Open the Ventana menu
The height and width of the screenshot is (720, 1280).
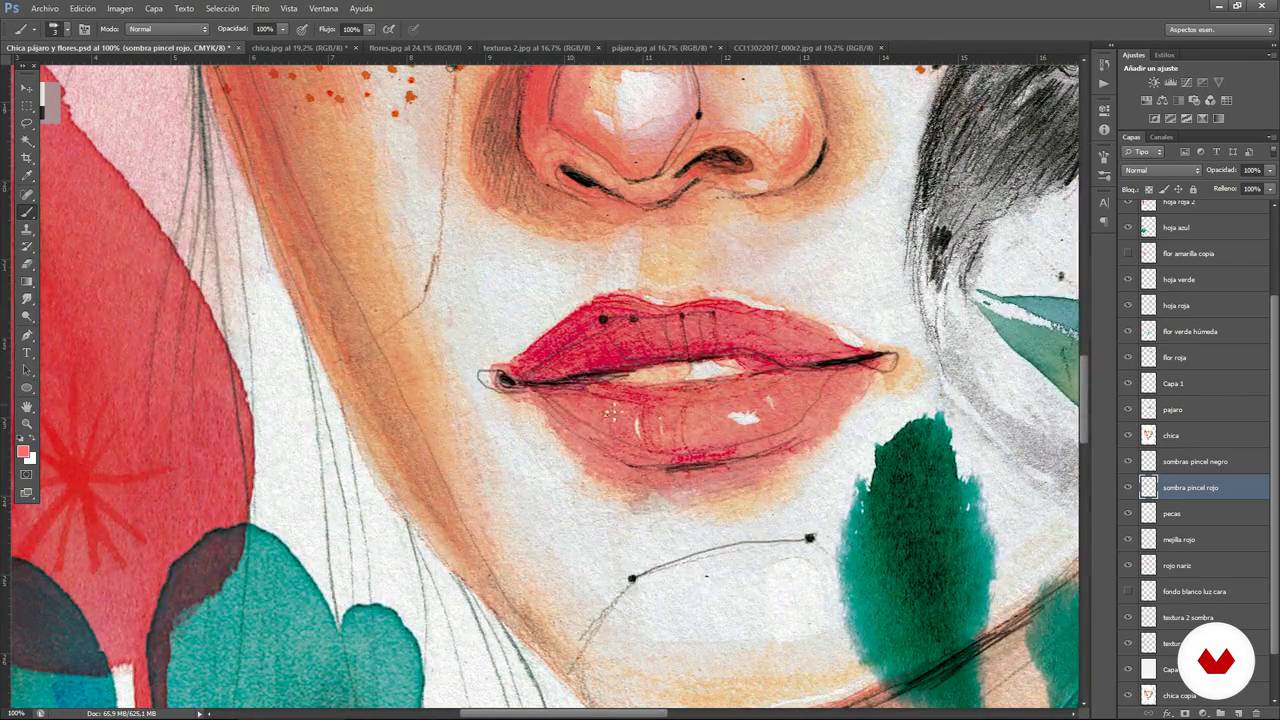point(323,8)
